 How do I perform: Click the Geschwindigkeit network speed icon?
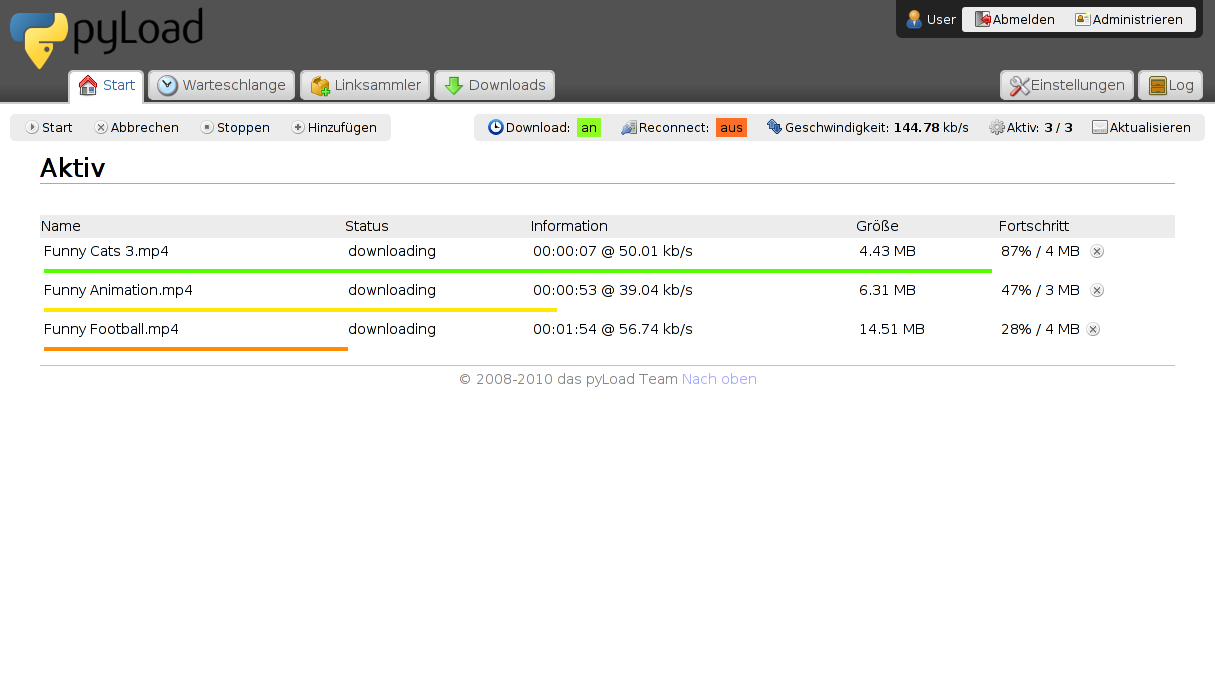click(772, 127)
